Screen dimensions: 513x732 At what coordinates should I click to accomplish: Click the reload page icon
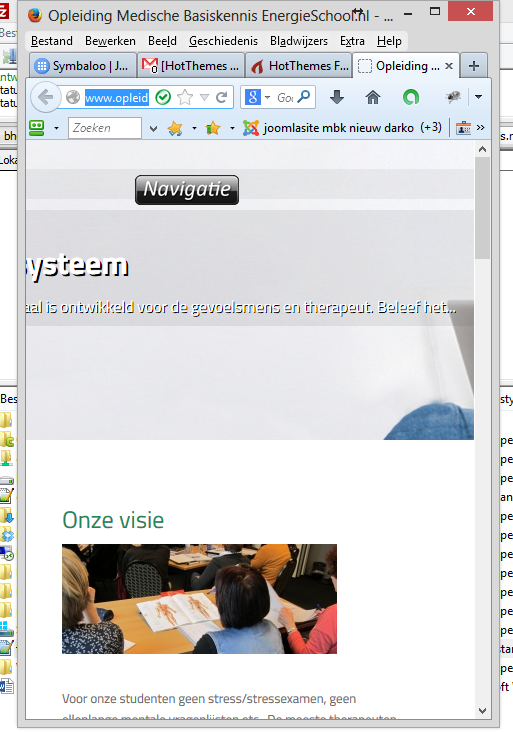[221, 97]
